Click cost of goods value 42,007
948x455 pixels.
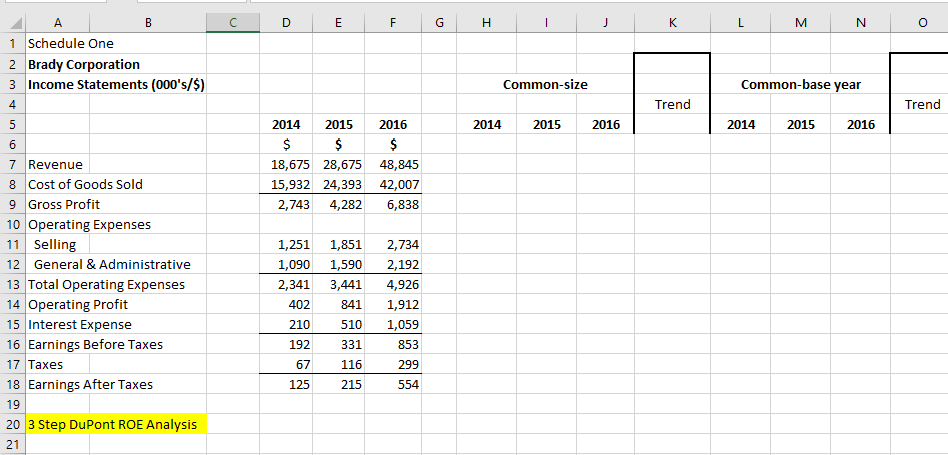pos(399,184)
